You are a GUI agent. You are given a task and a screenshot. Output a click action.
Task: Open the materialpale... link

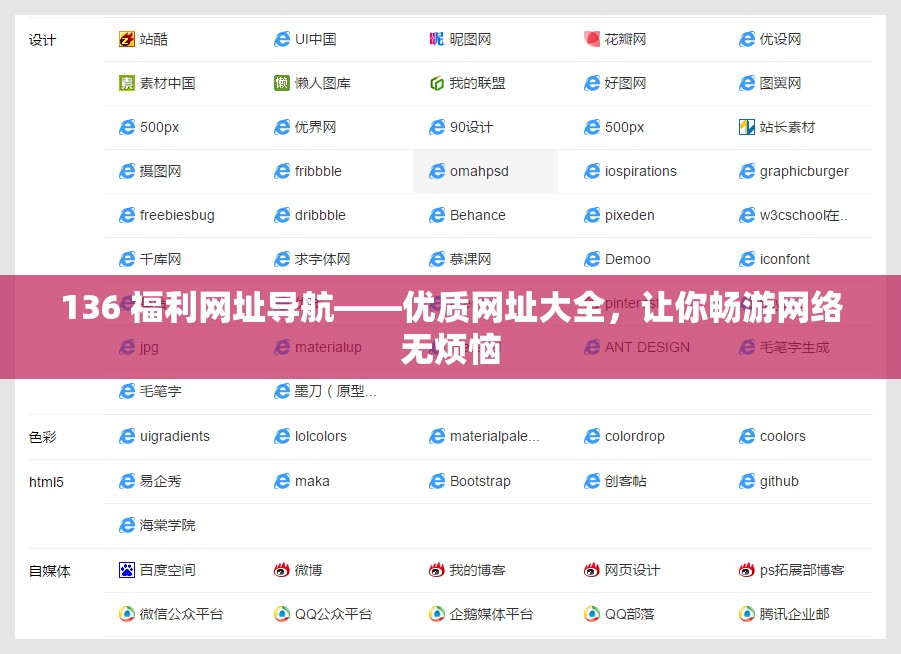[x=495, y=436]
